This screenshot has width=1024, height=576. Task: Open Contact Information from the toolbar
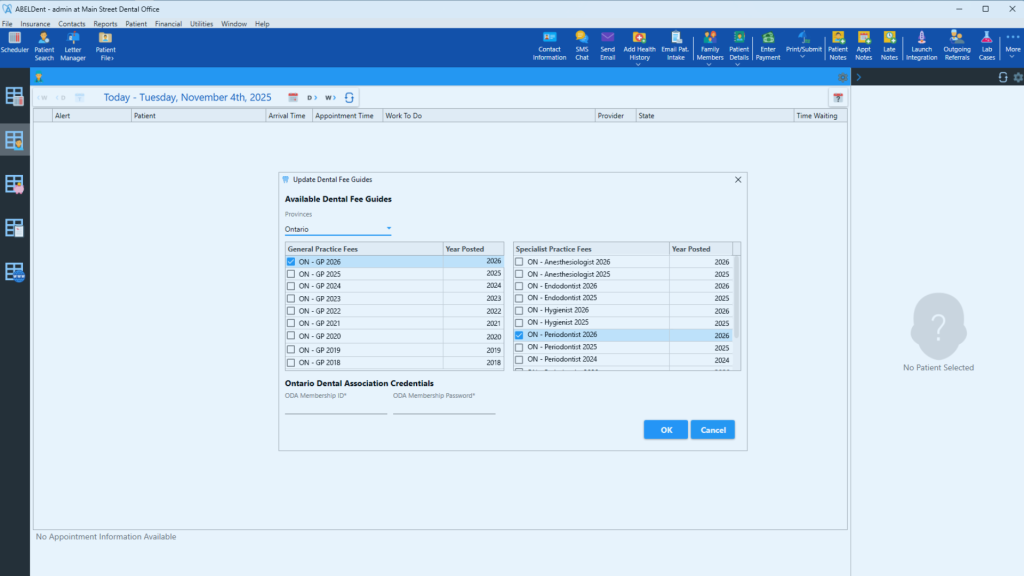549,46
